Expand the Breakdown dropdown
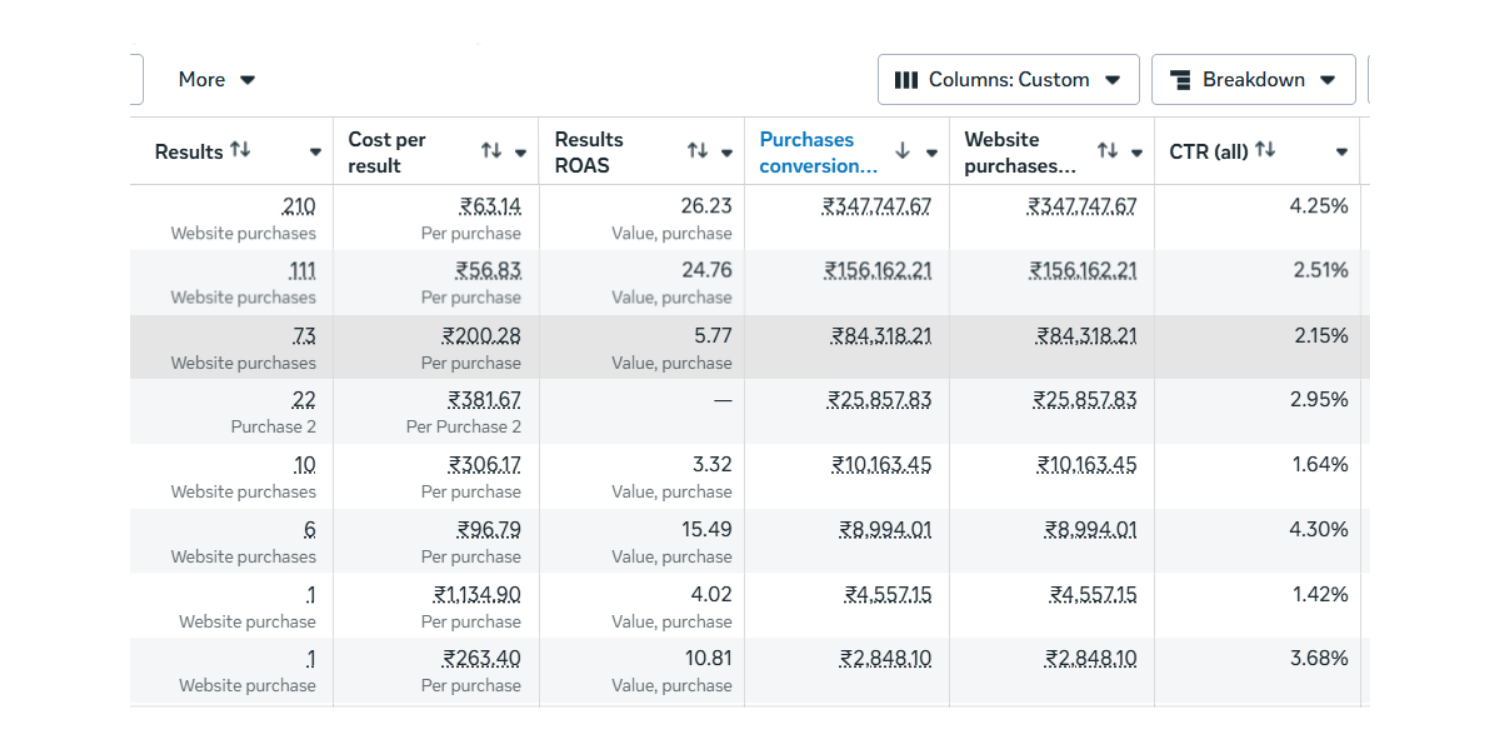Image resolution: width=1500 pixels, height=750 pixels. (x=1254, y=80)
